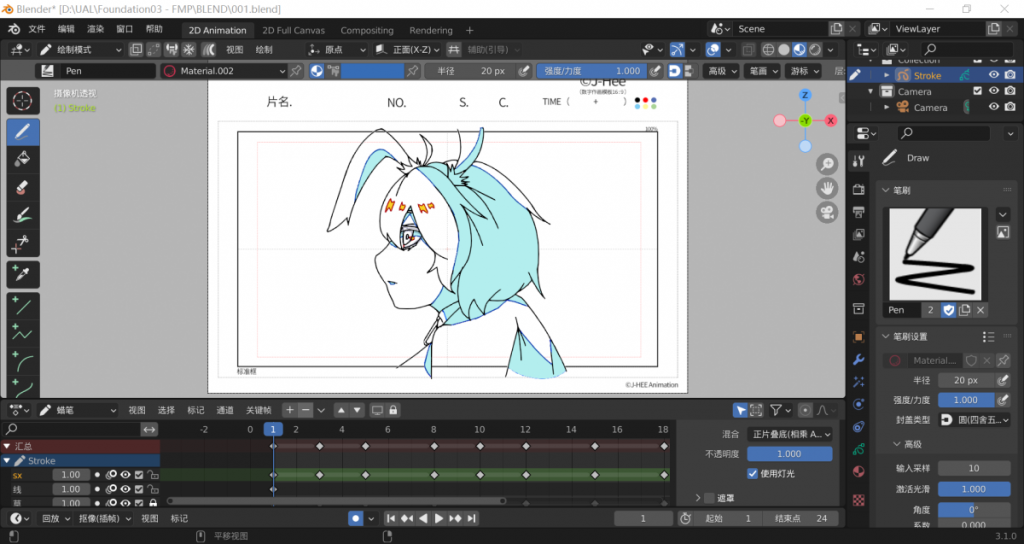Add a new layer with plus button
The width and height of the screenshot is (1024, 544).
[290, 410]
